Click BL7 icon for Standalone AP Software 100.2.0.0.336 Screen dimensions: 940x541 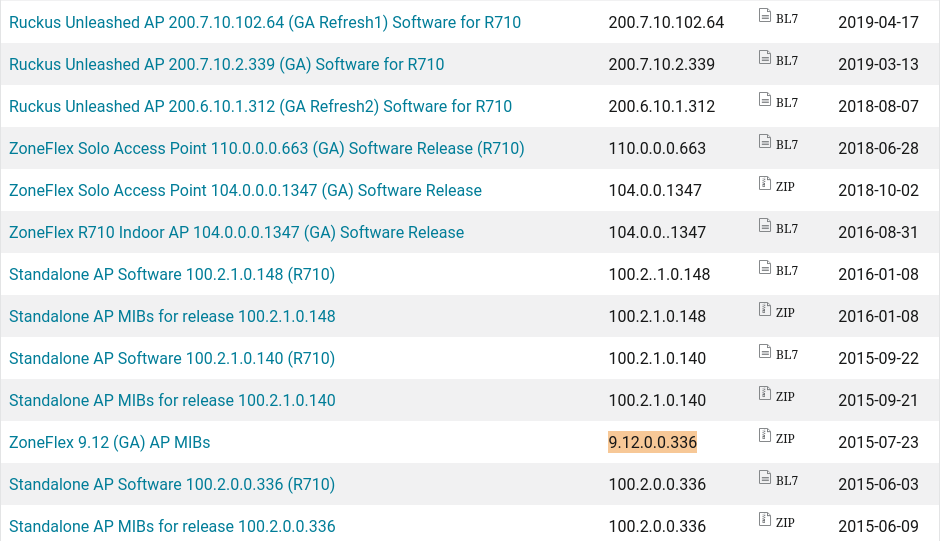(x=764, y=477)
